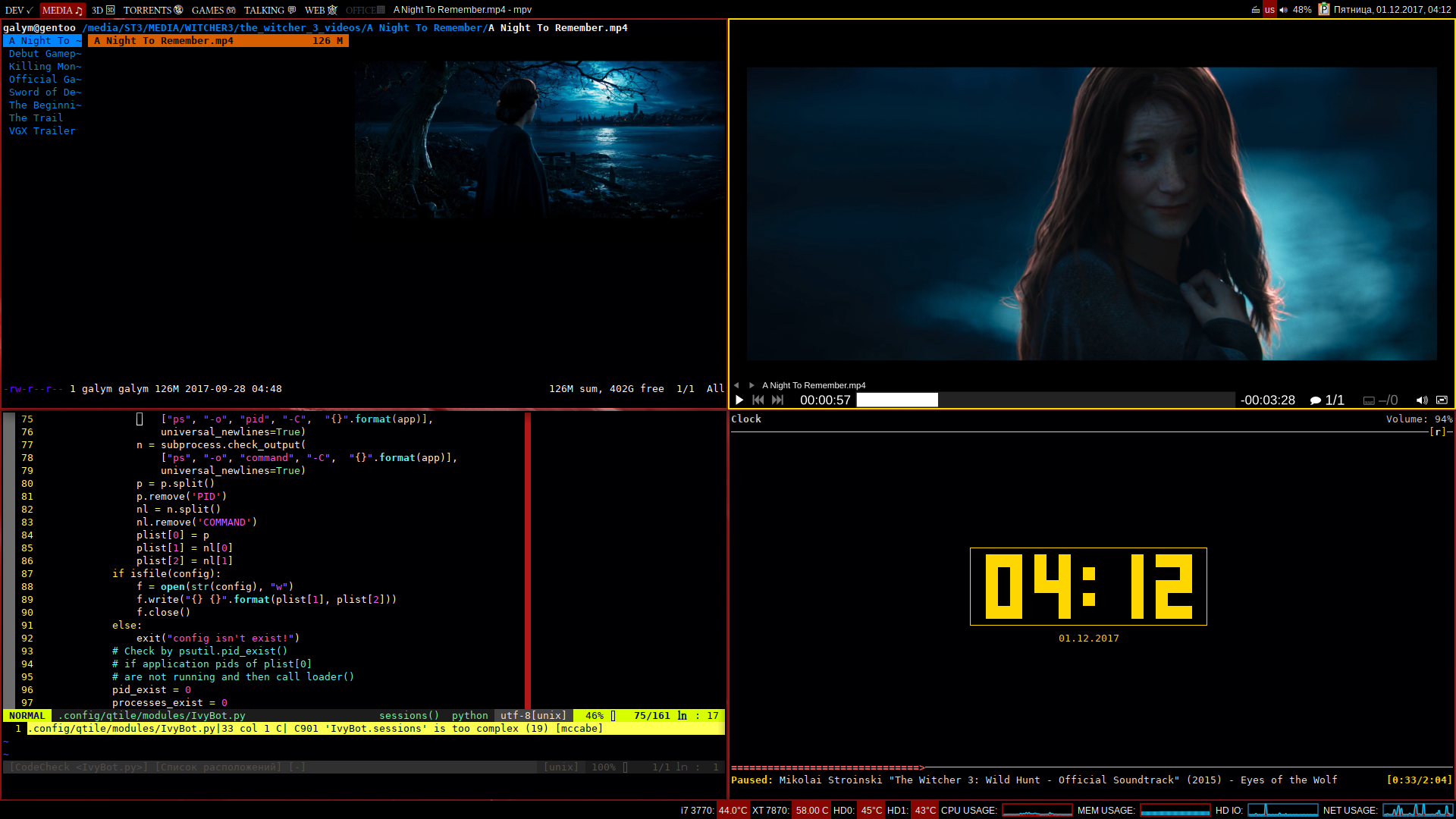Select 'A Night To~' folder in ranger
The height and width of the screenshot is (819, 1456).
coord(42,41)
